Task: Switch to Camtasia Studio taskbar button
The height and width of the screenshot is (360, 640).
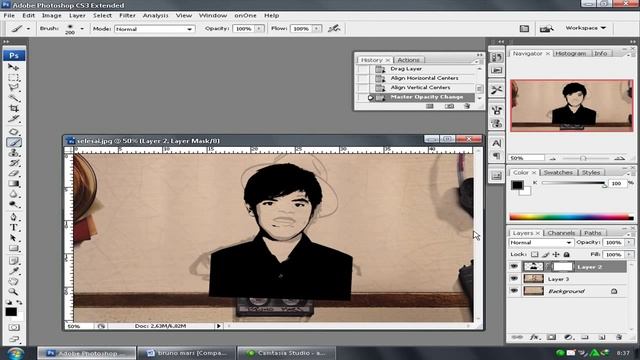Action: click(x=286, y=353)
